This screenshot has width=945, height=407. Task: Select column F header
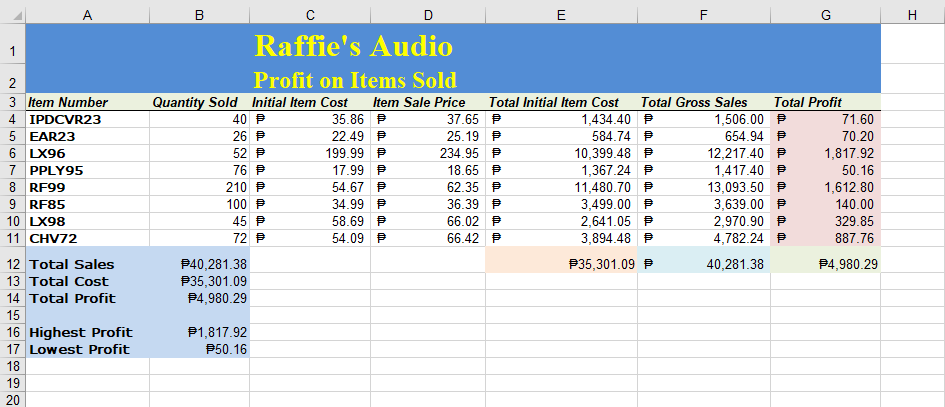pos(703,16)
